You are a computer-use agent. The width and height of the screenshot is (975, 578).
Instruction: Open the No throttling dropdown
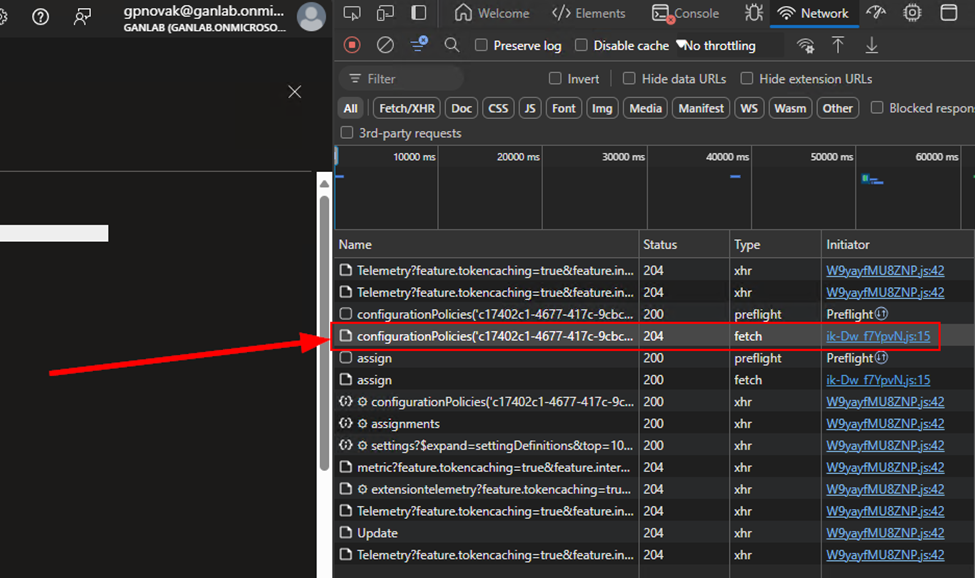pyautogui.click(x=718, y=46)
